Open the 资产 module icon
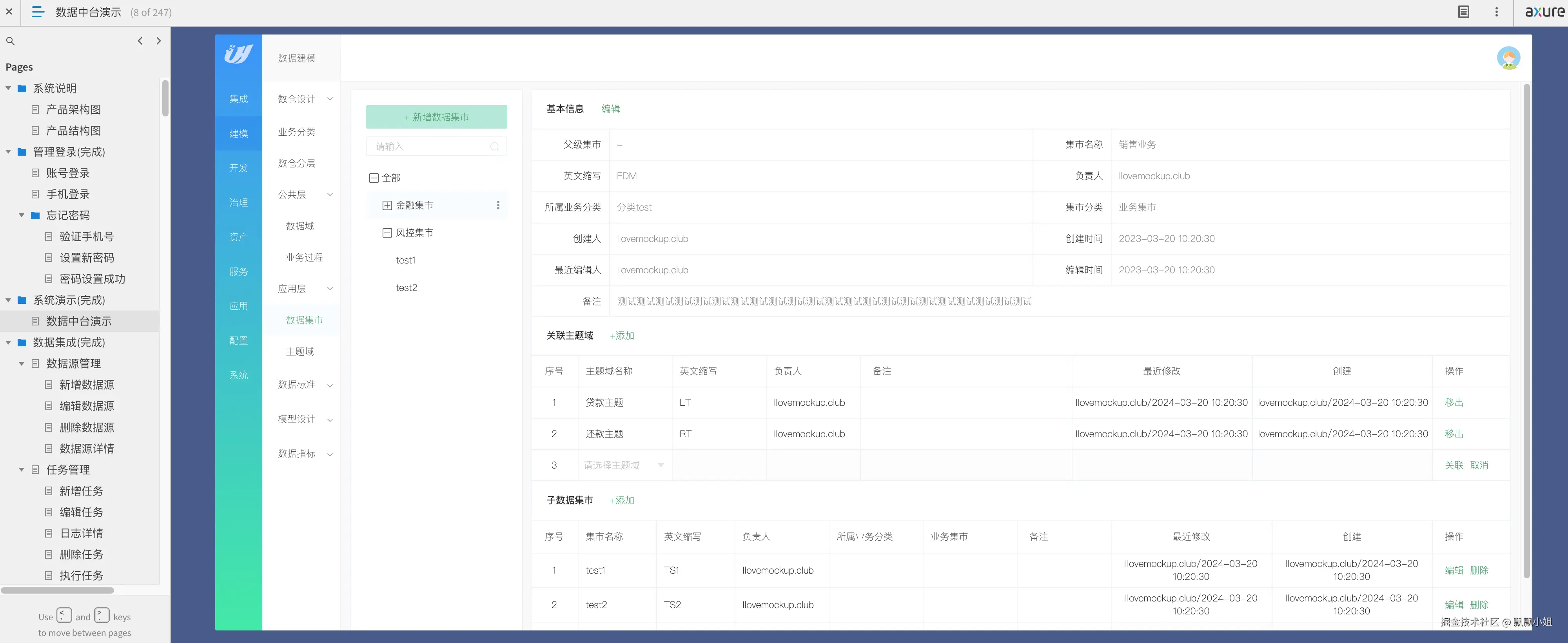This screenshot has height=643, width=1568. pyautogui.click(x=238, y=237)
